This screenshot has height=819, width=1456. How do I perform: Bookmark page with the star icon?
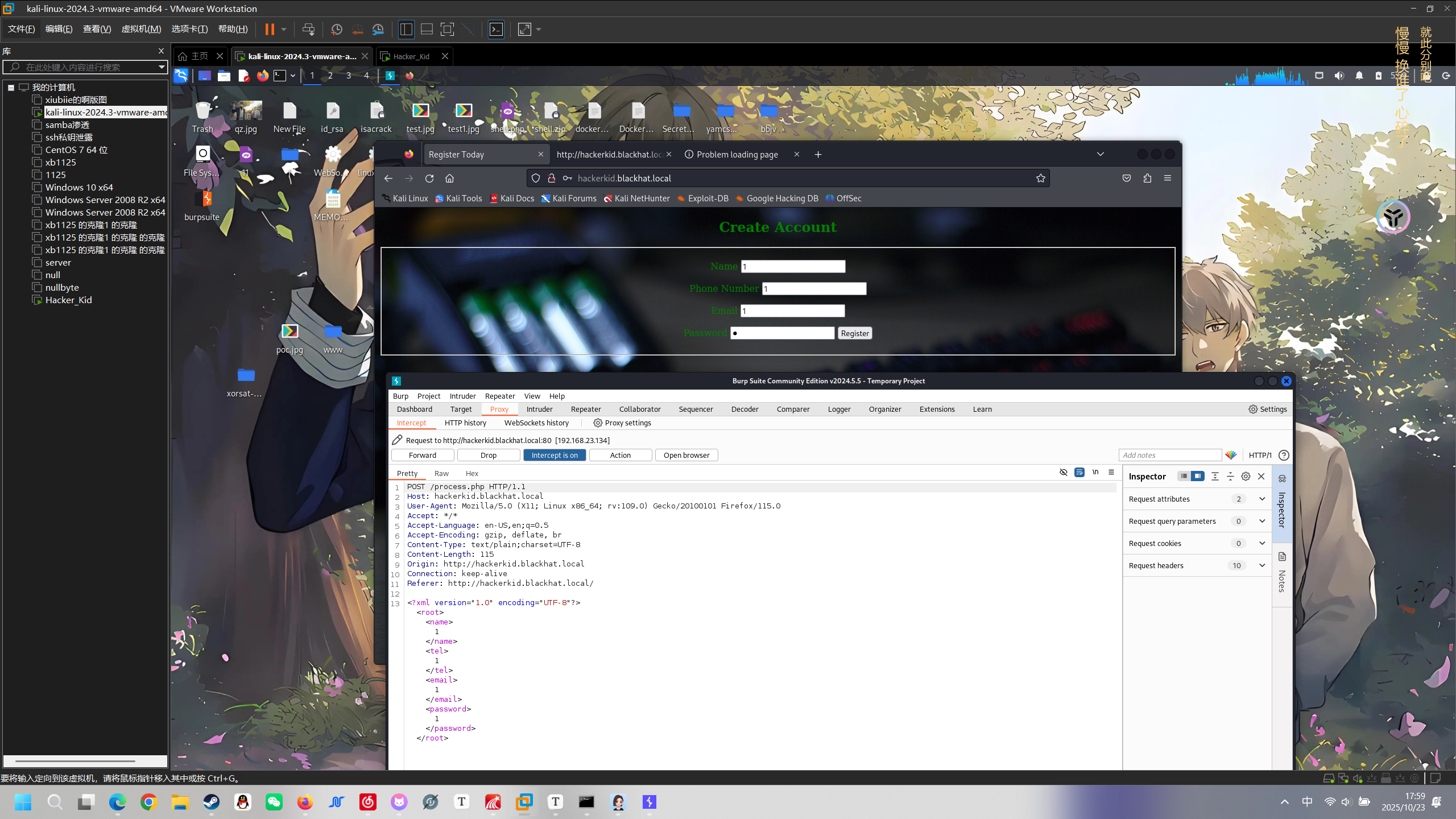pos(1040,178)
